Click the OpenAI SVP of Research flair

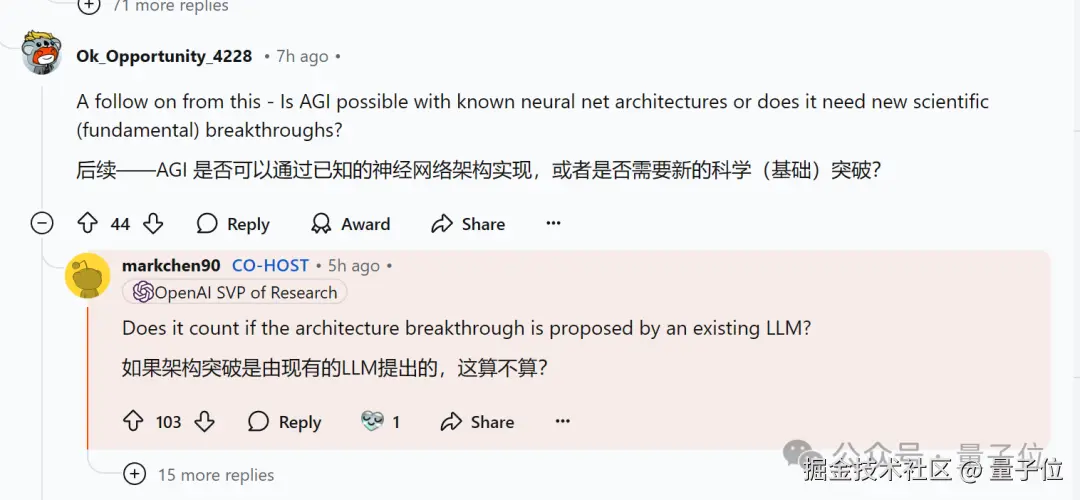235,292
